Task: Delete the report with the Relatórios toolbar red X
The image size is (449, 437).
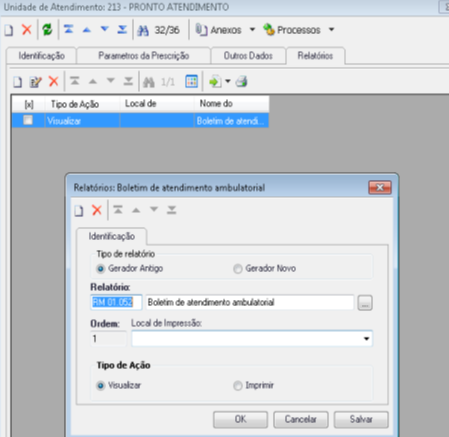Action: tap(54, 81)
